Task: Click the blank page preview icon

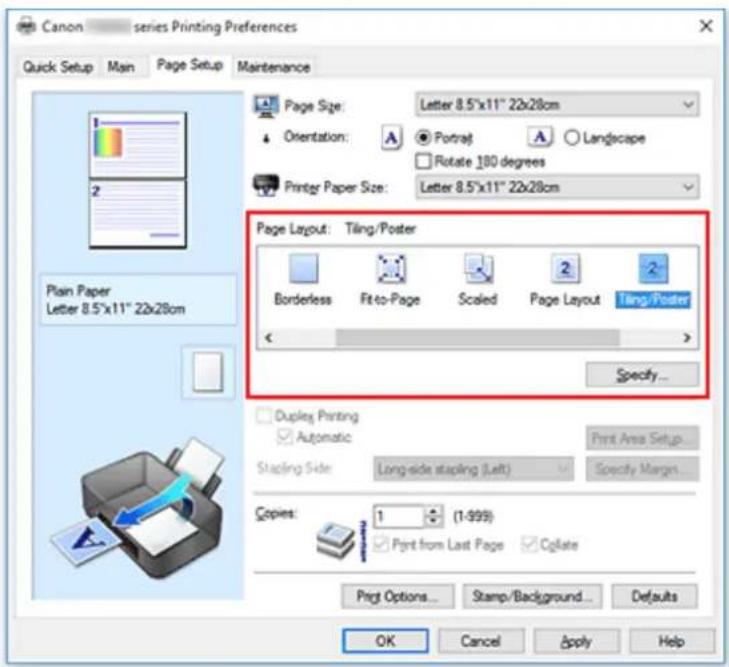Action: (x=208, y=372)
